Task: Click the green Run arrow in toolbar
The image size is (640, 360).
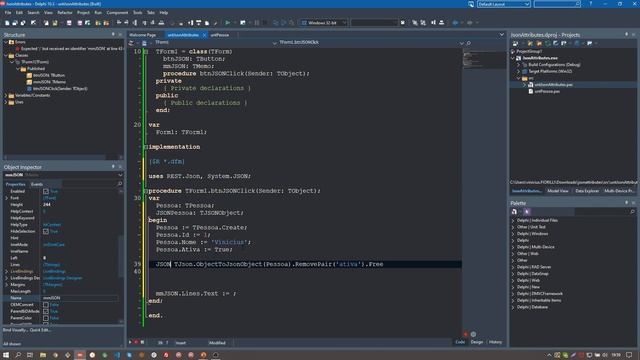Action: click(228, 23)
